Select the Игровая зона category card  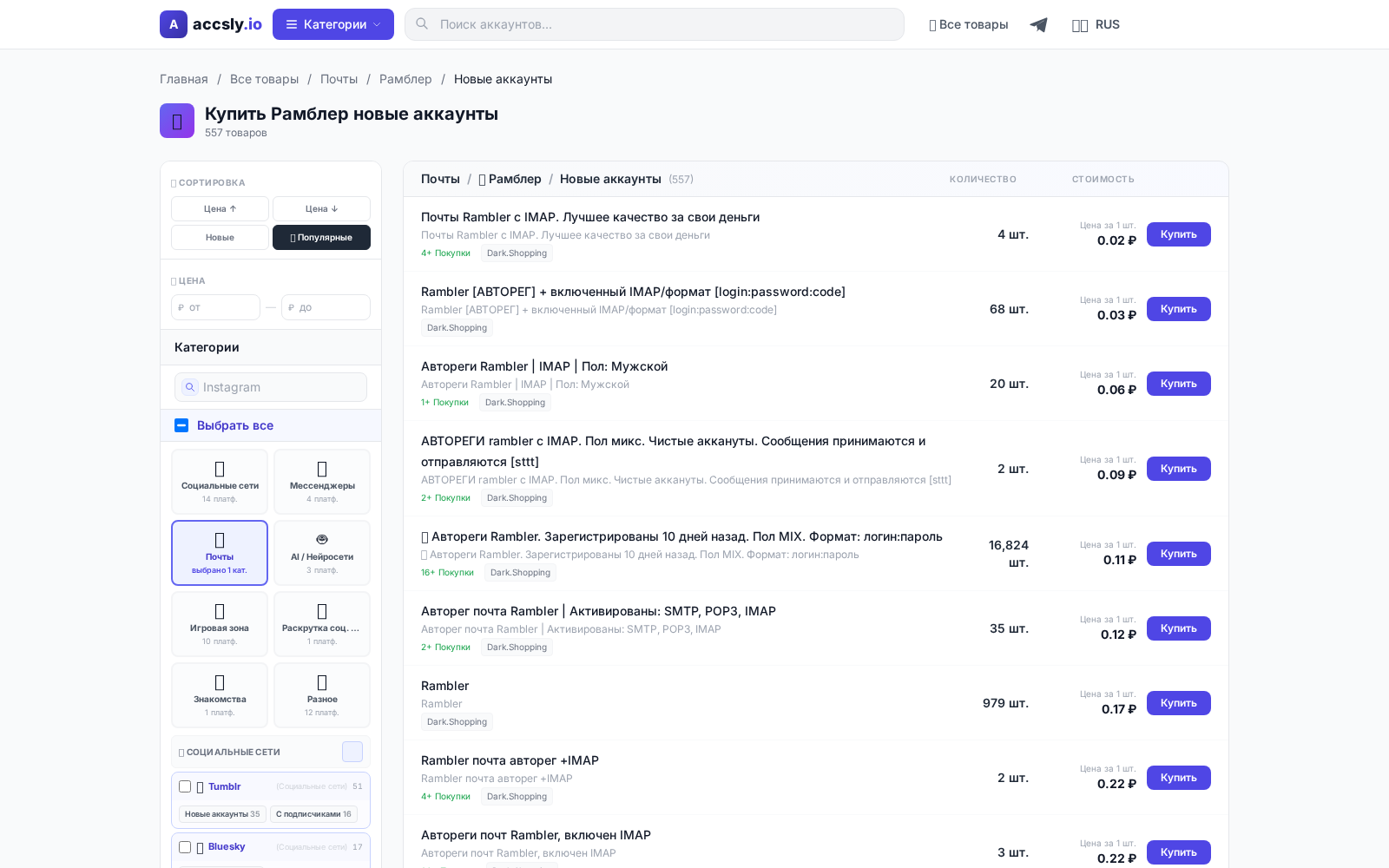tap(220, 624)
